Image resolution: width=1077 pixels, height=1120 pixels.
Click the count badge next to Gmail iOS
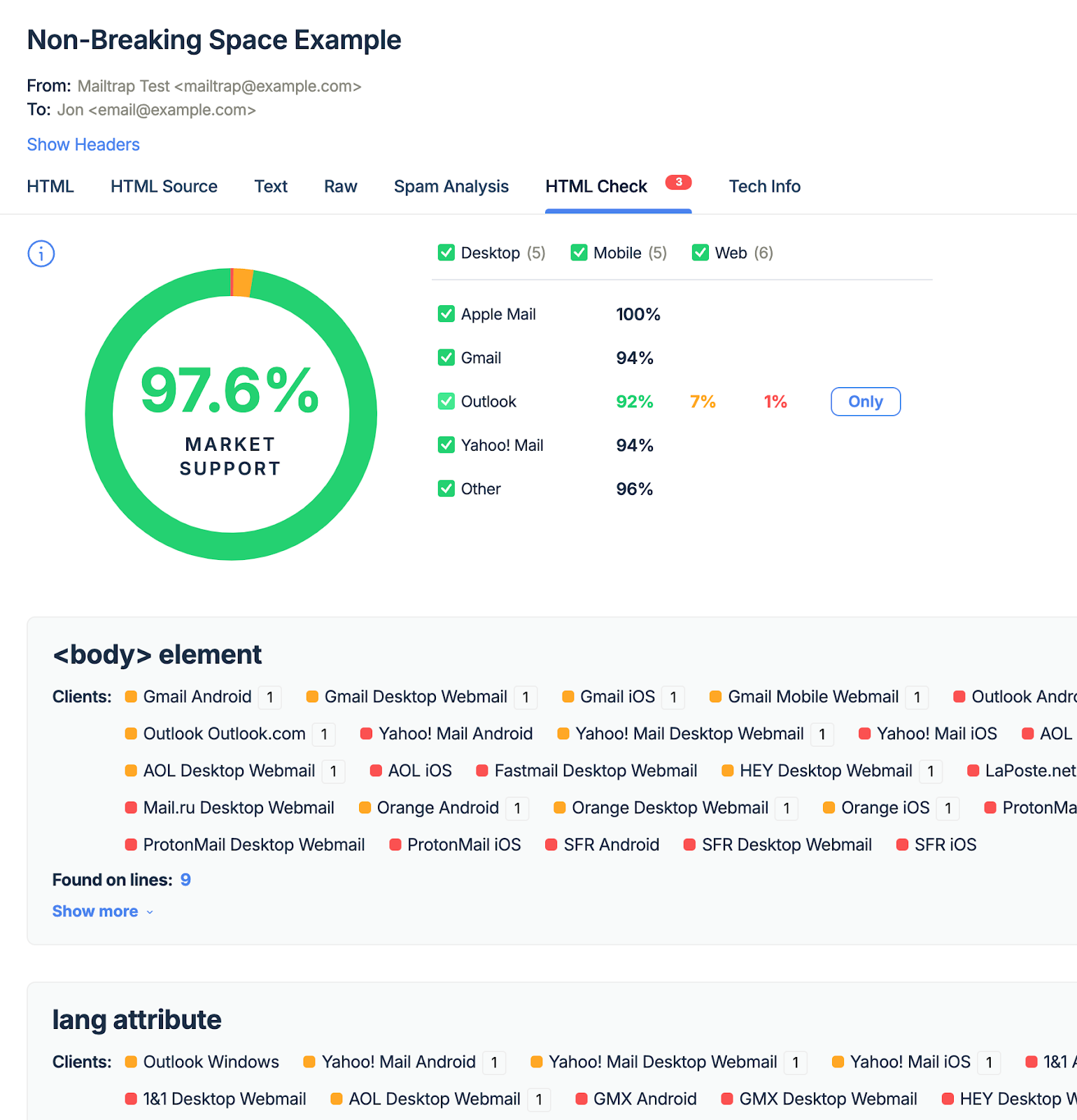tap(673, 697)
